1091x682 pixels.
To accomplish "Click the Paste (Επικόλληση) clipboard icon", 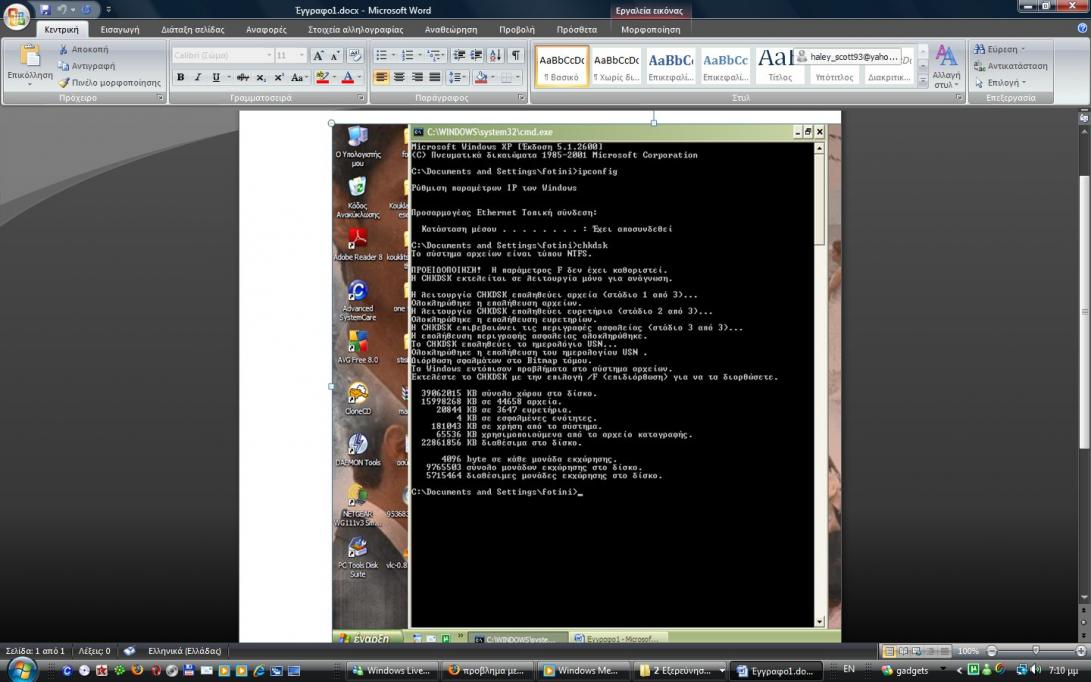I will pos(30,55).
